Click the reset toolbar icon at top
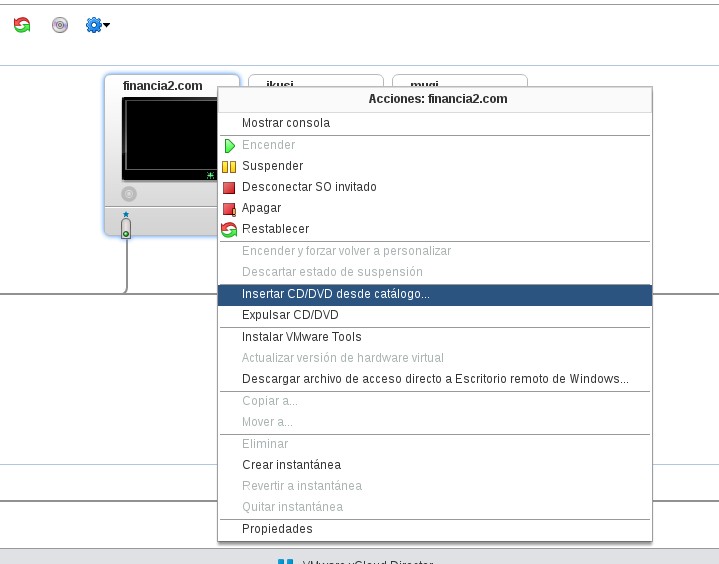This screenshot has height=564, width=719. coord(22,25)
